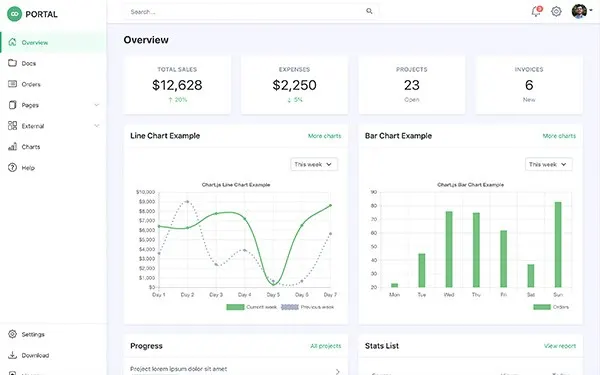Toggle the Orders legend in bar chart

pos(542,307)
